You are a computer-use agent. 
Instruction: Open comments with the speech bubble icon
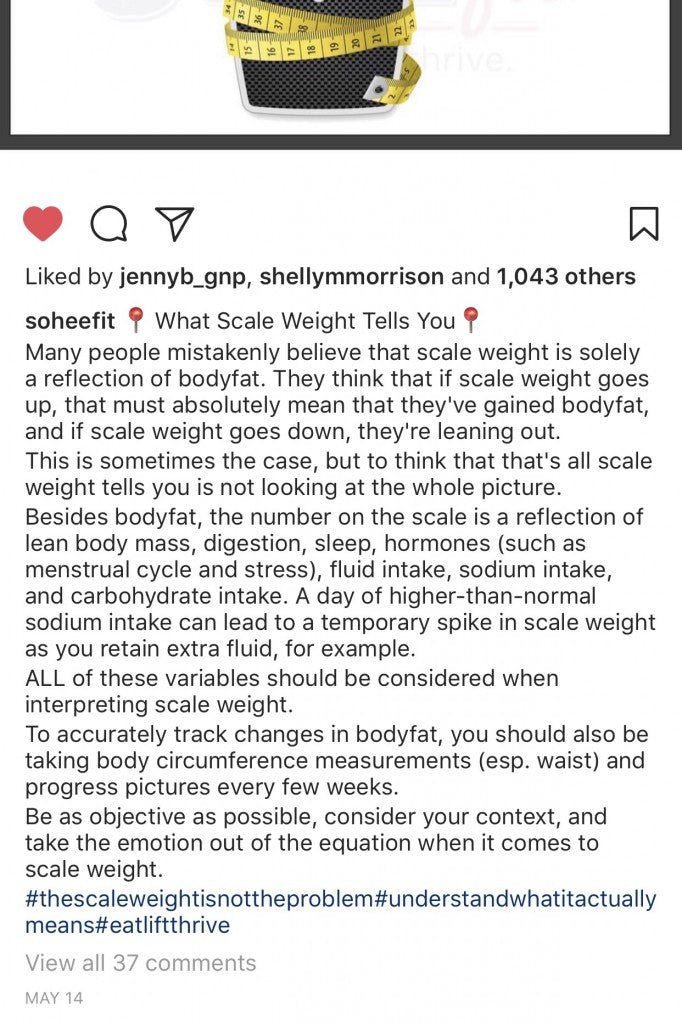[108, 224]
